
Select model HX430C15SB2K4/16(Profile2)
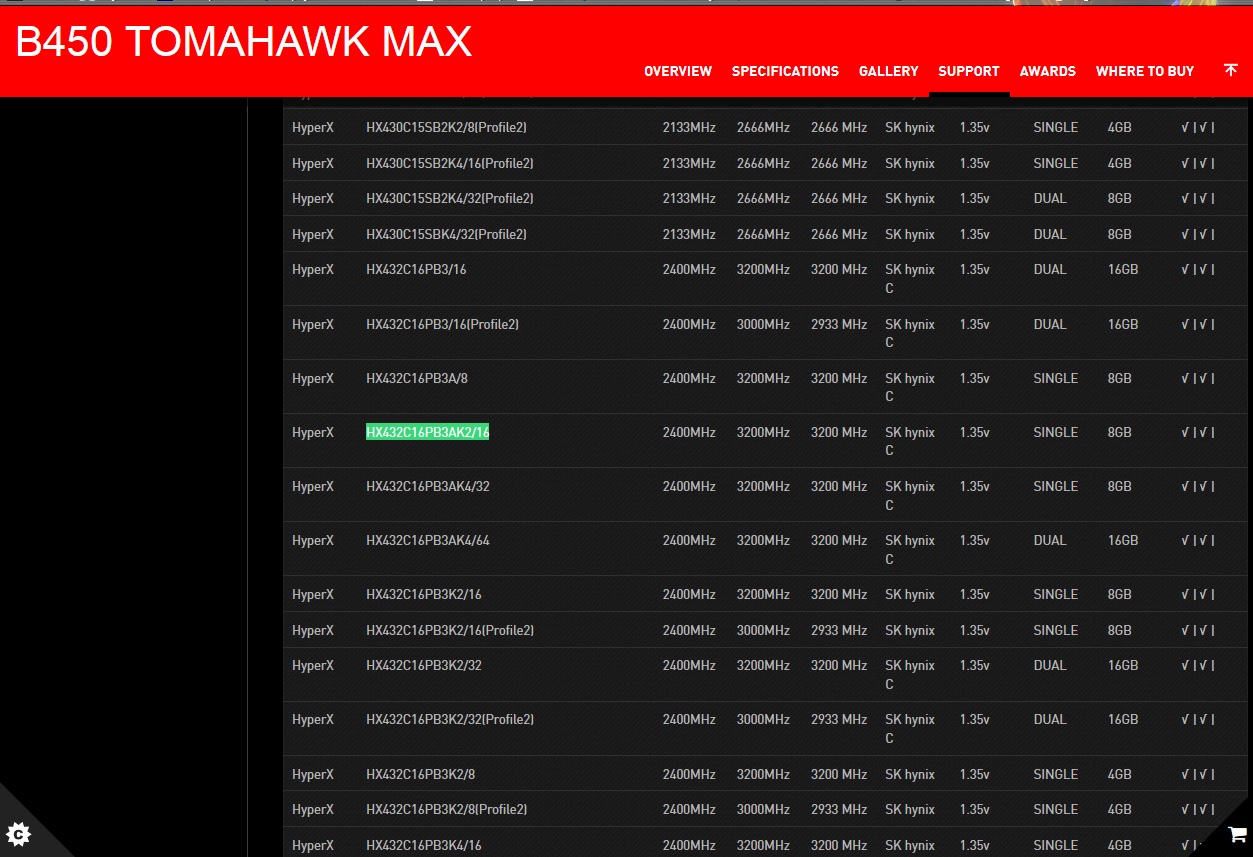[450, 163]
